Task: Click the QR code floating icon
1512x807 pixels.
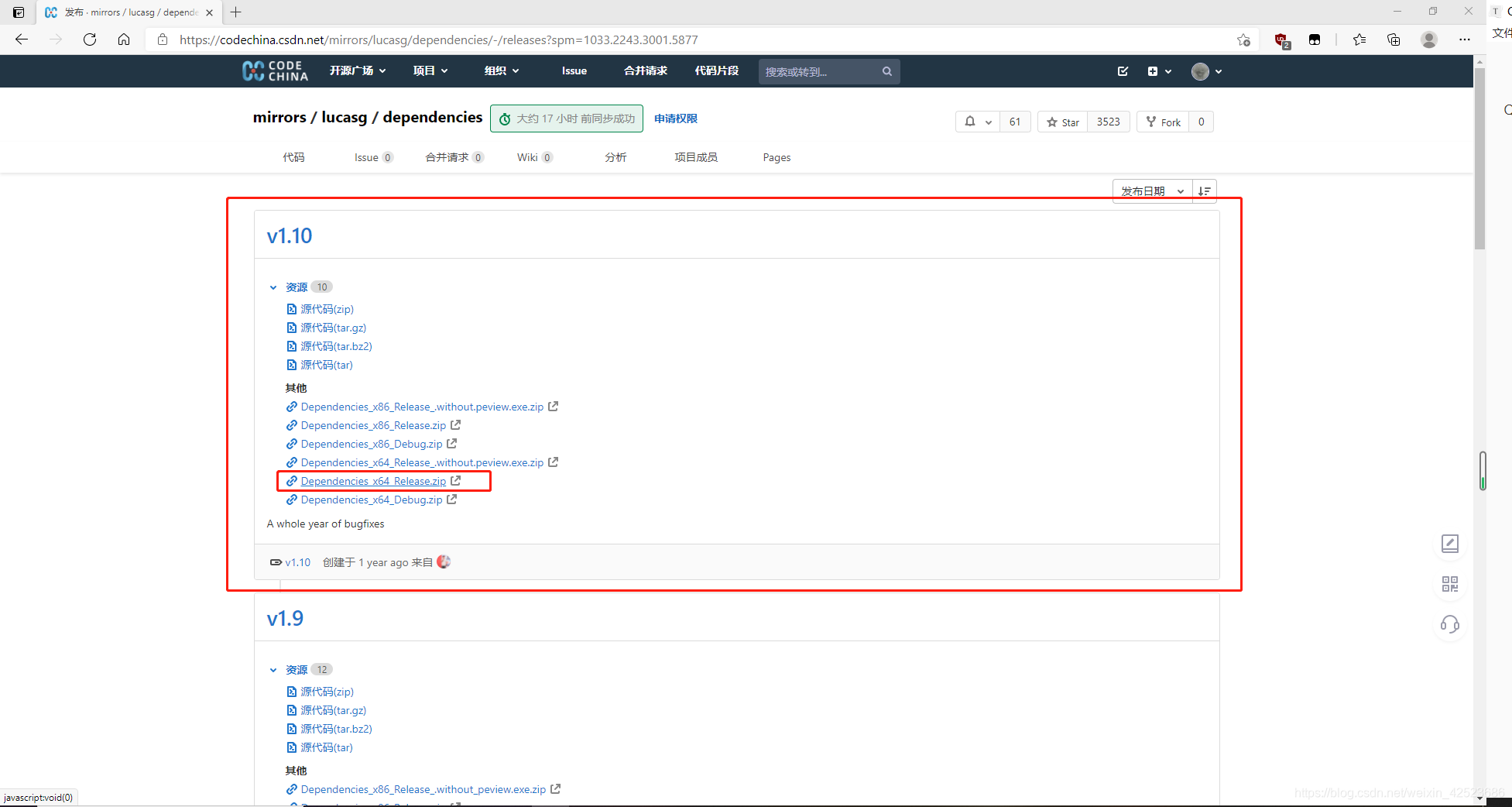Action: point(1450,584)
